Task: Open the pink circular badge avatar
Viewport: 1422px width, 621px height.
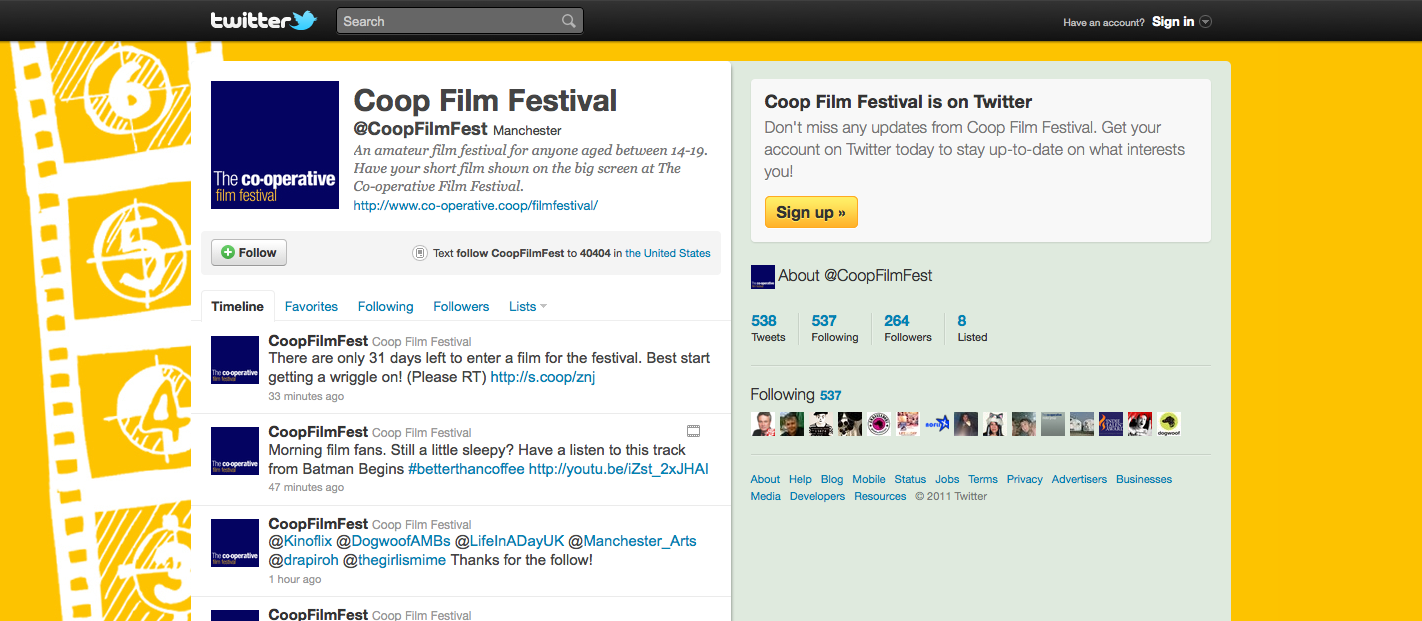Action: click(x=879, y=424)
